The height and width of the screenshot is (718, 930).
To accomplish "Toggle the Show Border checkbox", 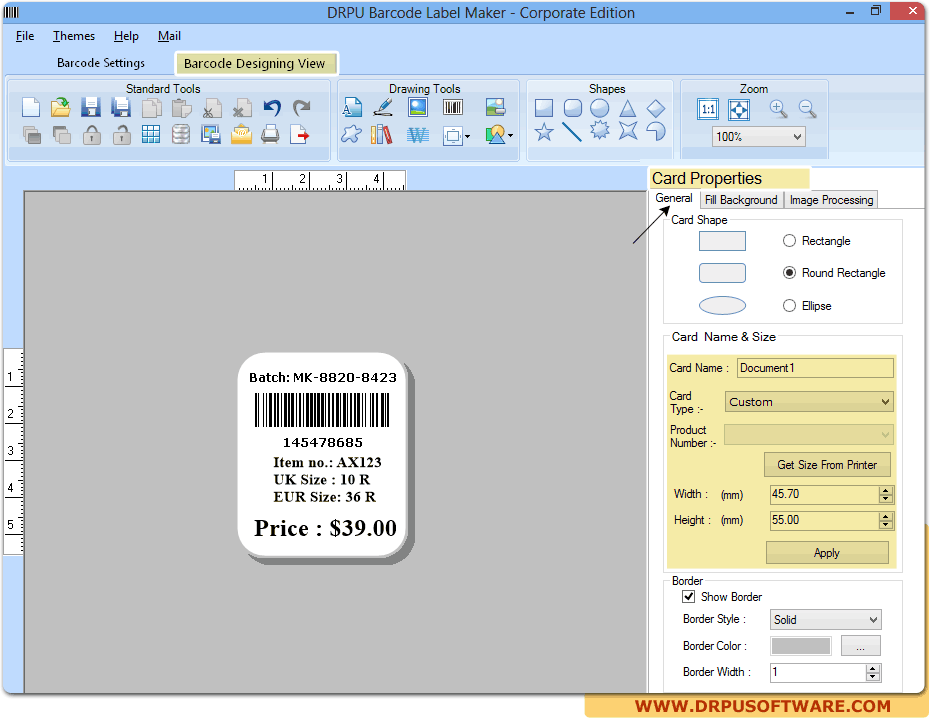I will point(689,596).
